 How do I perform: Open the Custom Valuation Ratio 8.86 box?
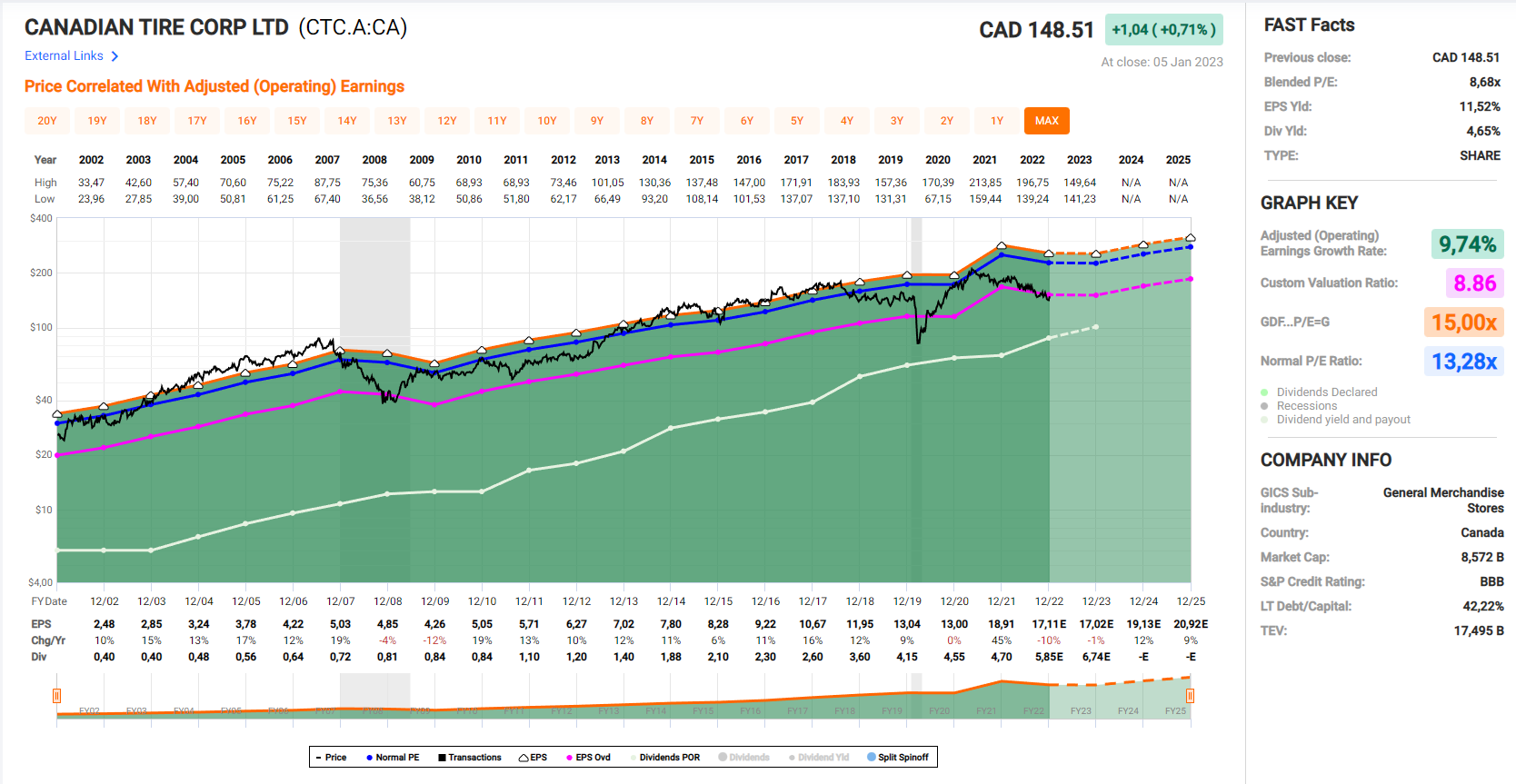[1473, 283]
